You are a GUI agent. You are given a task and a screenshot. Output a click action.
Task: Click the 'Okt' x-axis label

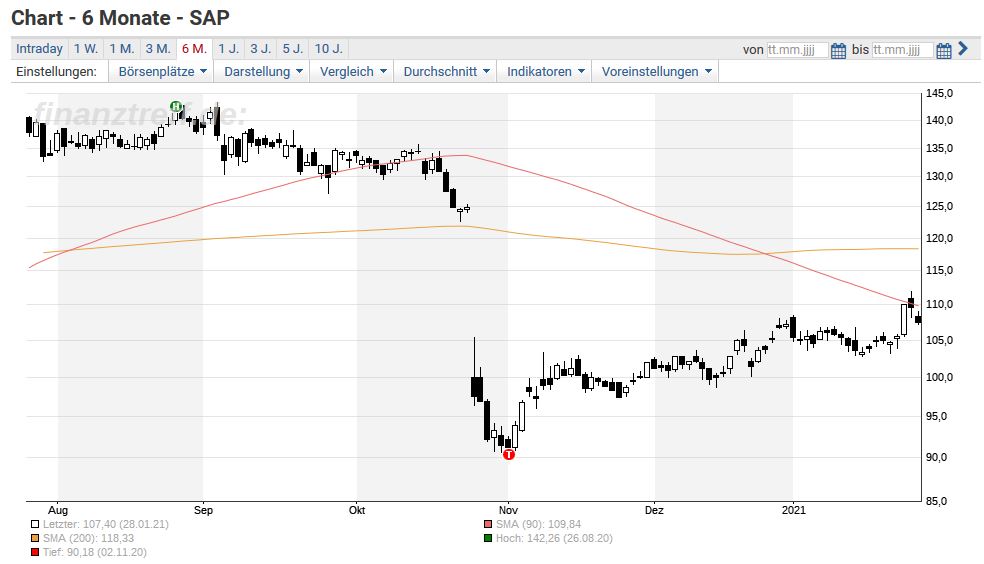click(357, 510)
